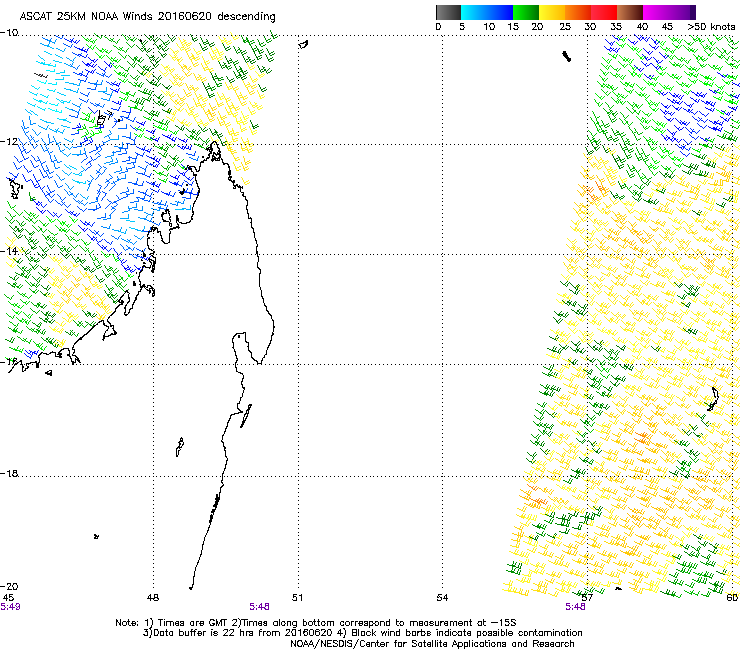Click the '-20' latitude axis label
The height and width of the screenshot is (650, 740).
(9, 586)
